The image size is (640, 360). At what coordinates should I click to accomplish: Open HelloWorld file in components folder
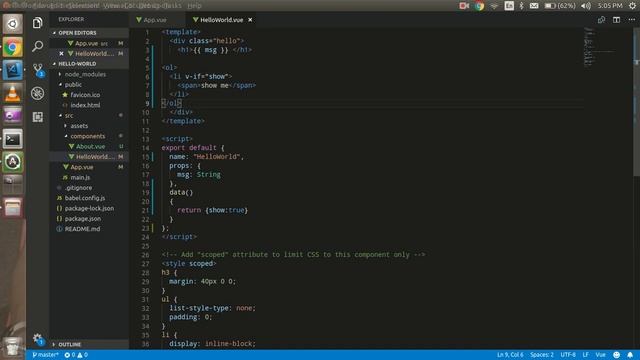pyautogui.click(x=89, y=157)
